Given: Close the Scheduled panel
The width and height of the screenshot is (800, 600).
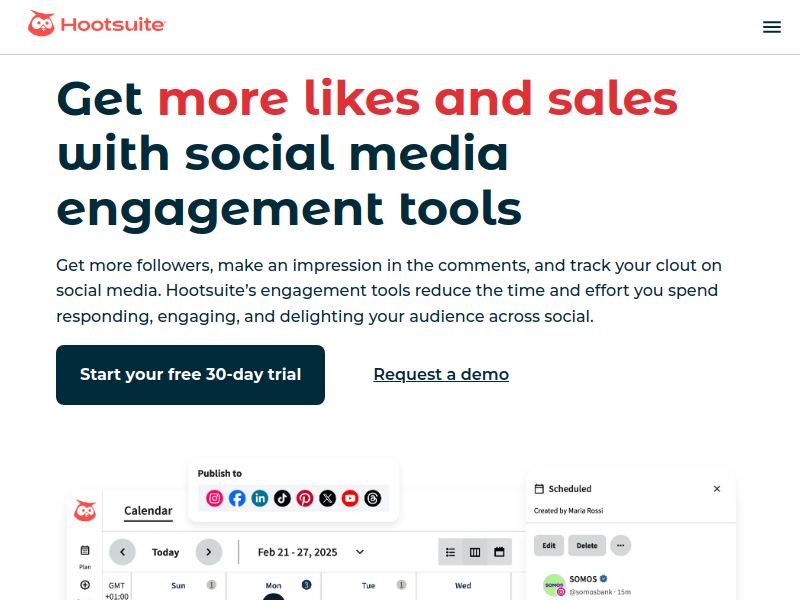Looking at the screenshot, I should 717,489.
